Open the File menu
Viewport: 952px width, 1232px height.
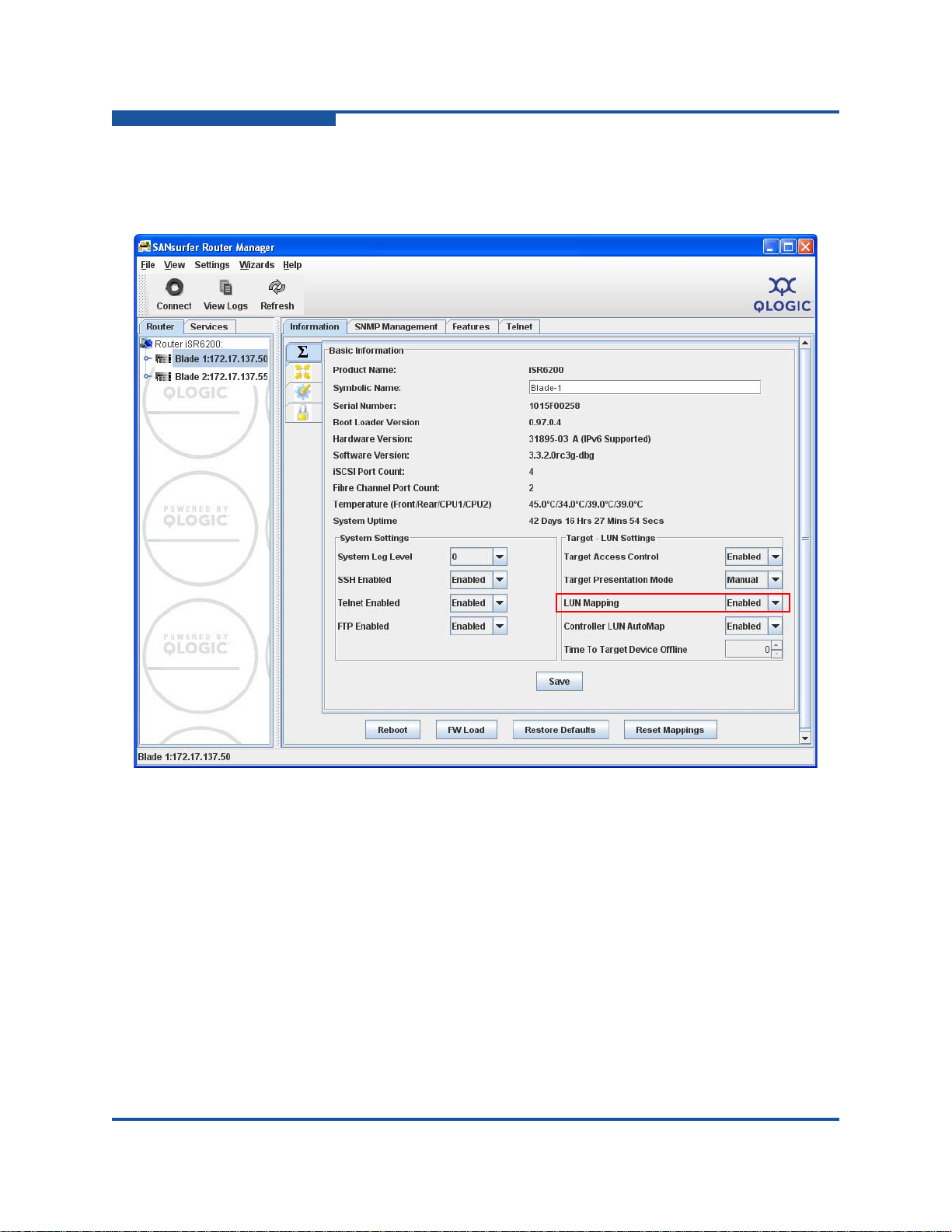pyautogui.click(x=148, y=265)
